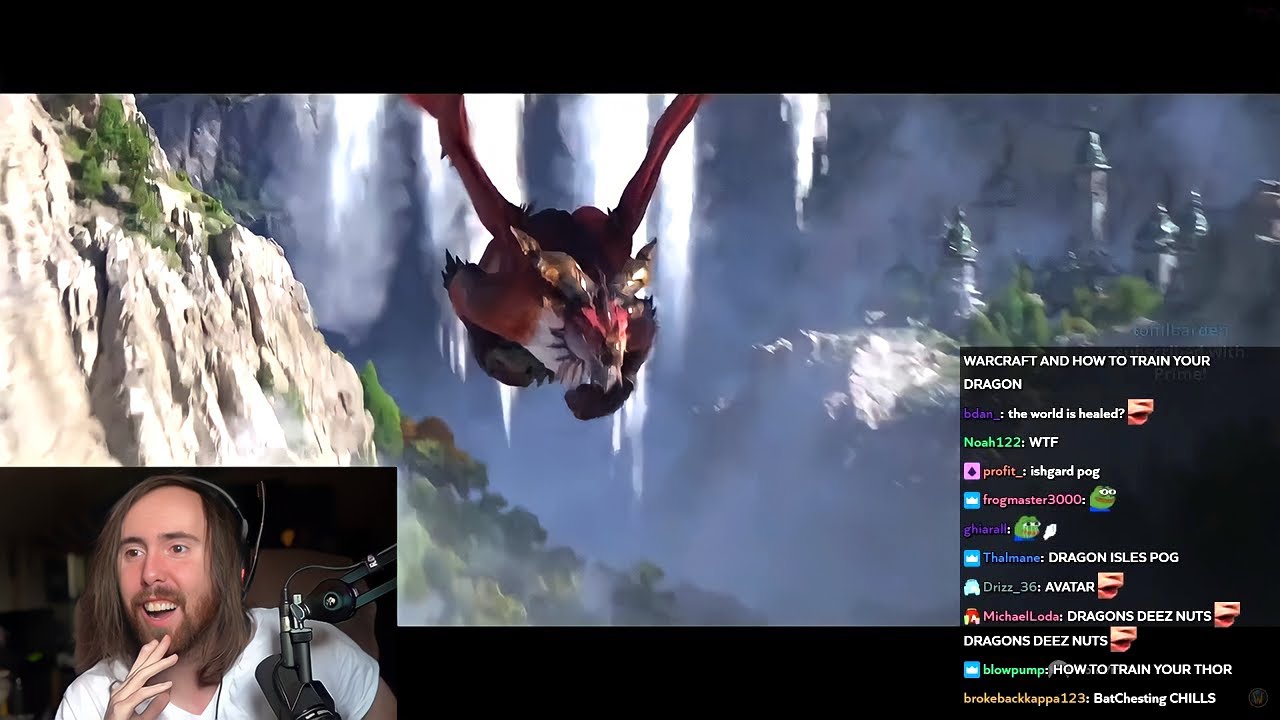The image size is (1280, 720).
Task: Click the 'DRAGON ISLES POG' message
Action: pyautogui.click(x=1113, y=558)
